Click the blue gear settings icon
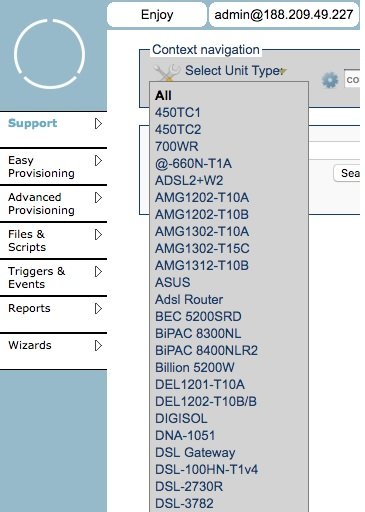Image resolution: width=365 pixels, height=512 pixels. point(330,80)
